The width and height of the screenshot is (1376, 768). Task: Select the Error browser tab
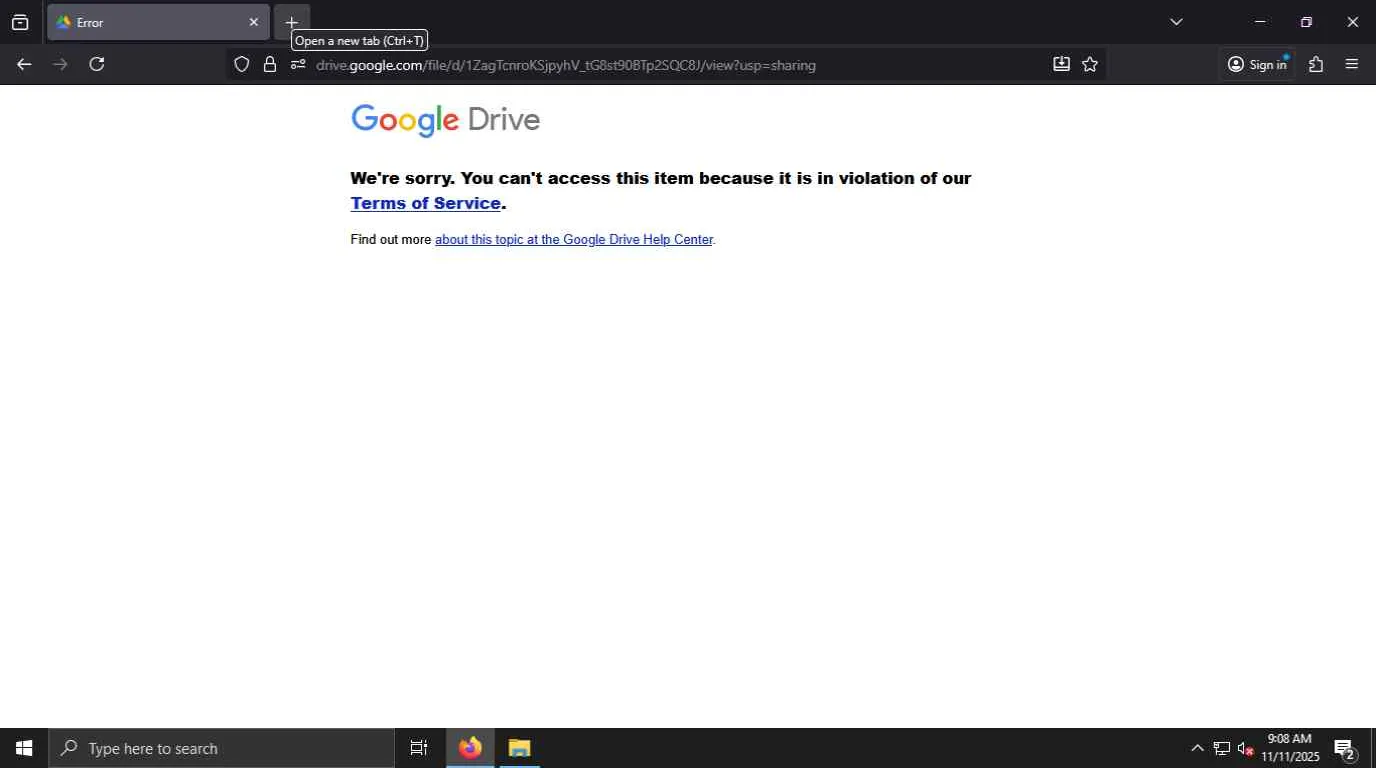coord(158,22)
